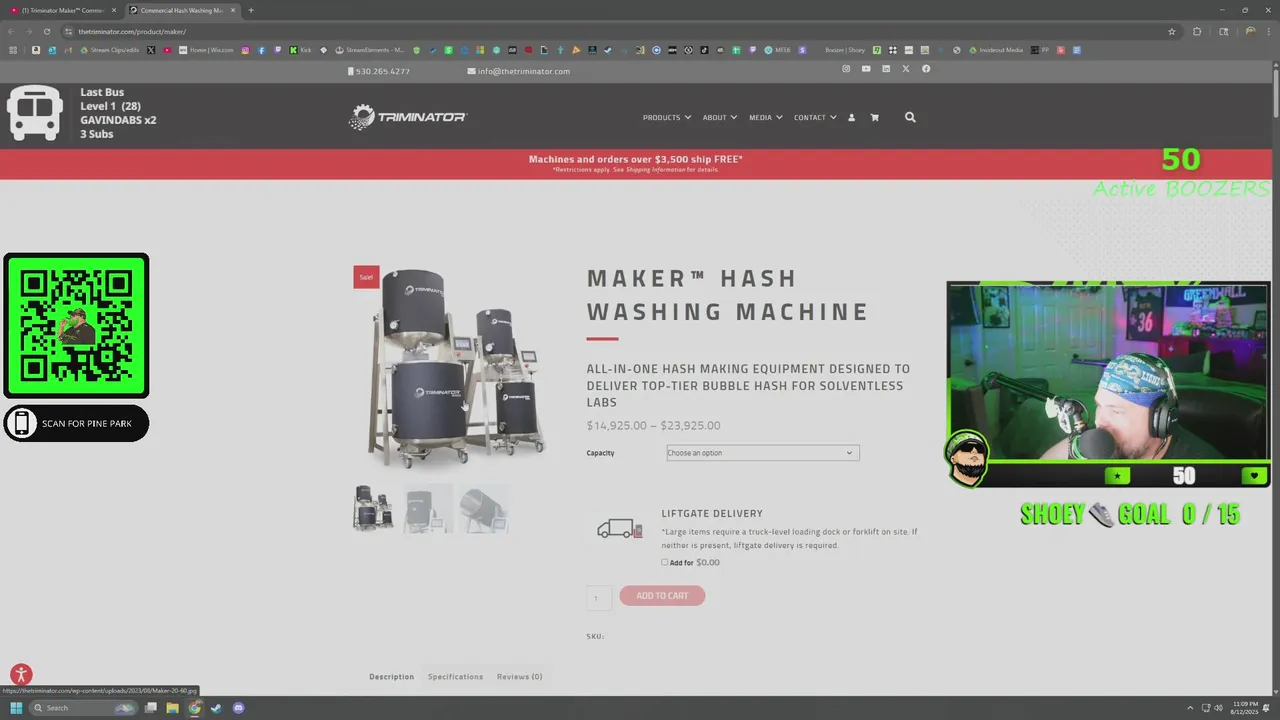Open a new browser tab
Image resolution: width=1280 pixels, height=720 pixels.
tap(251, 10)
